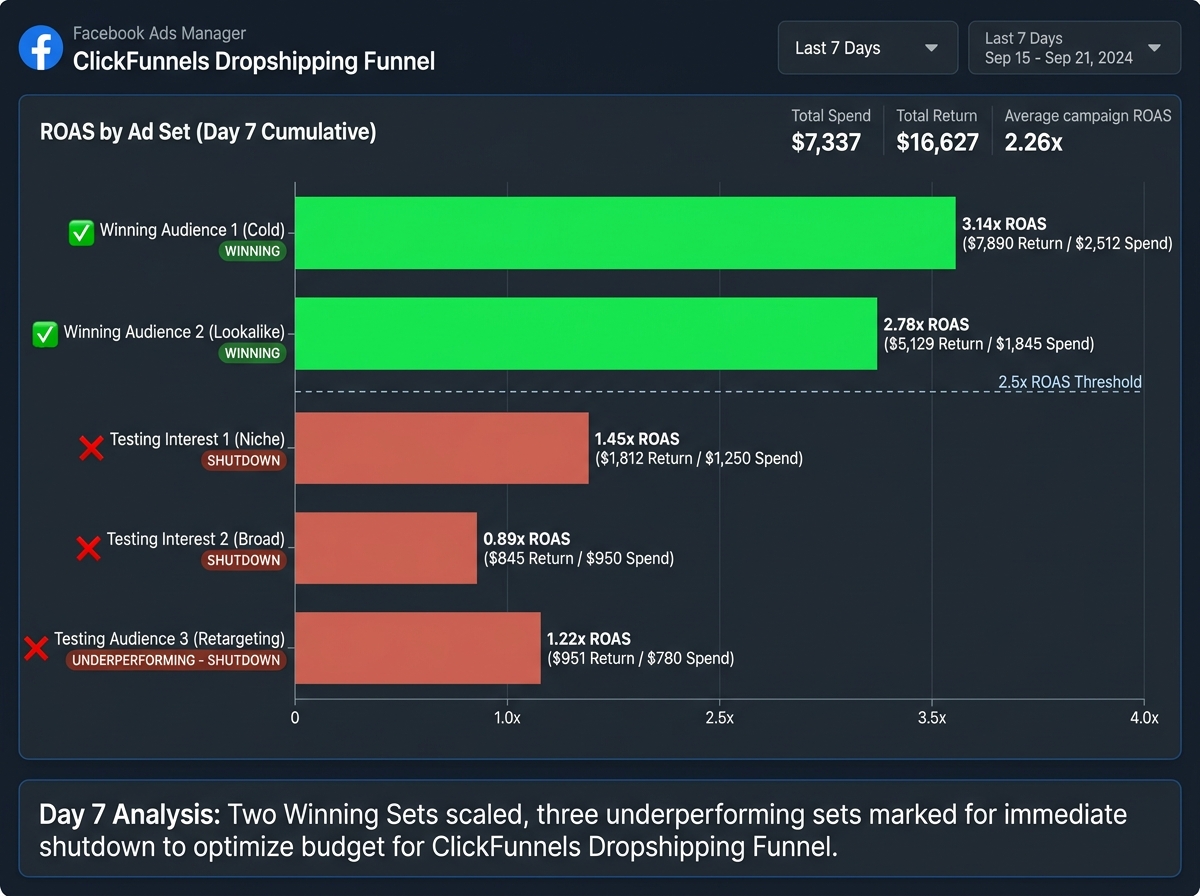Select the green 3.14x ROAS bar
1200x896 pixels.
coord(625,233)
